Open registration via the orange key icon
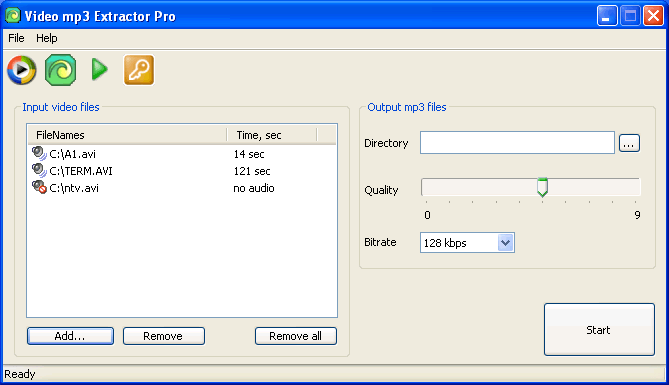669x385 pixels. tap(139, 70)
